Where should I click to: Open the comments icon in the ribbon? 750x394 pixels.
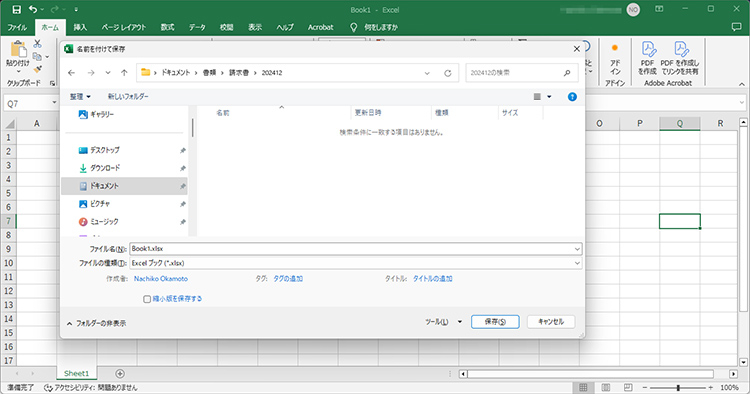point(737,27)
